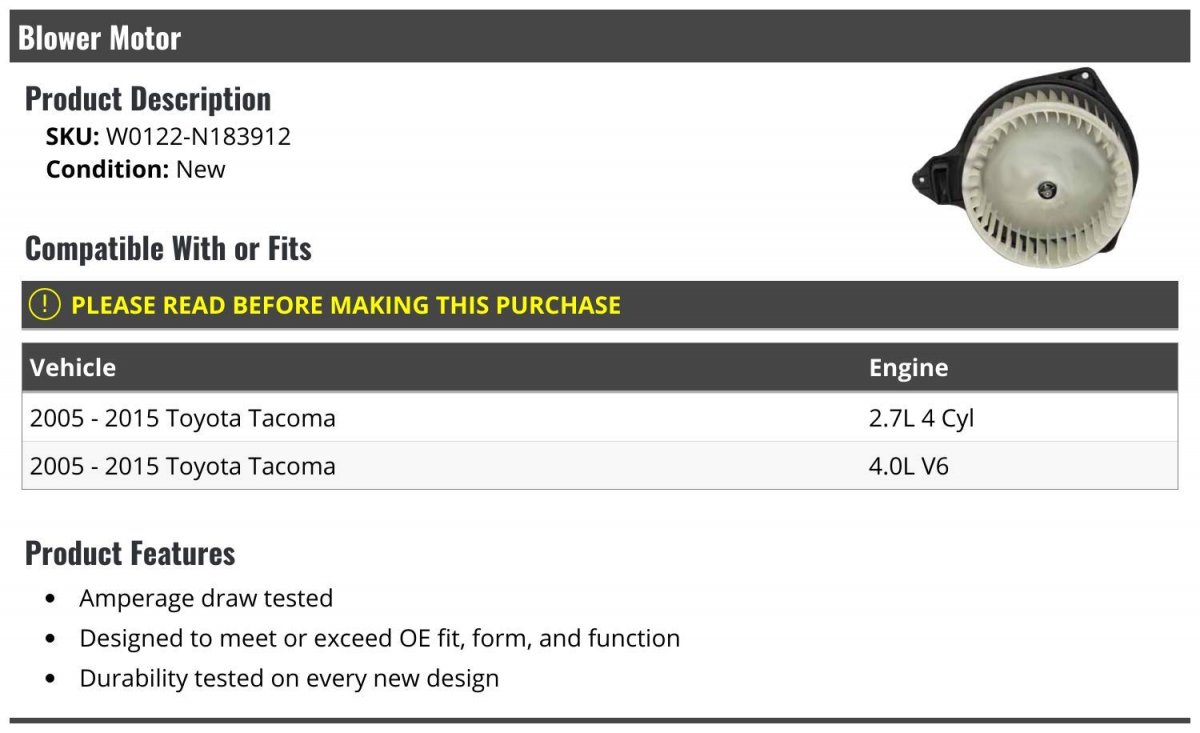Click the Product Features heading
Image resolution: width=1200 pixels, height=733 pixels.
coord(130,553)
